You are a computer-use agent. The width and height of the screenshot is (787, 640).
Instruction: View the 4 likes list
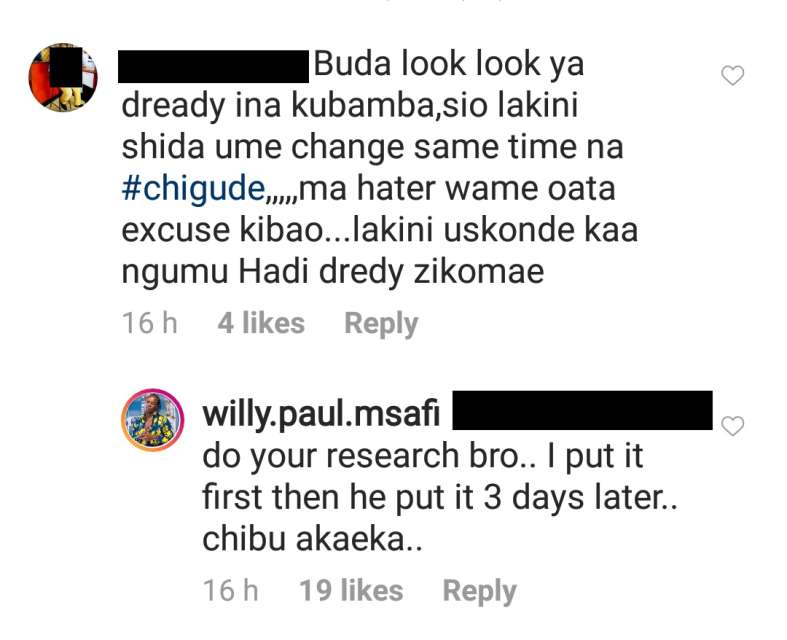tap(261, 323)
